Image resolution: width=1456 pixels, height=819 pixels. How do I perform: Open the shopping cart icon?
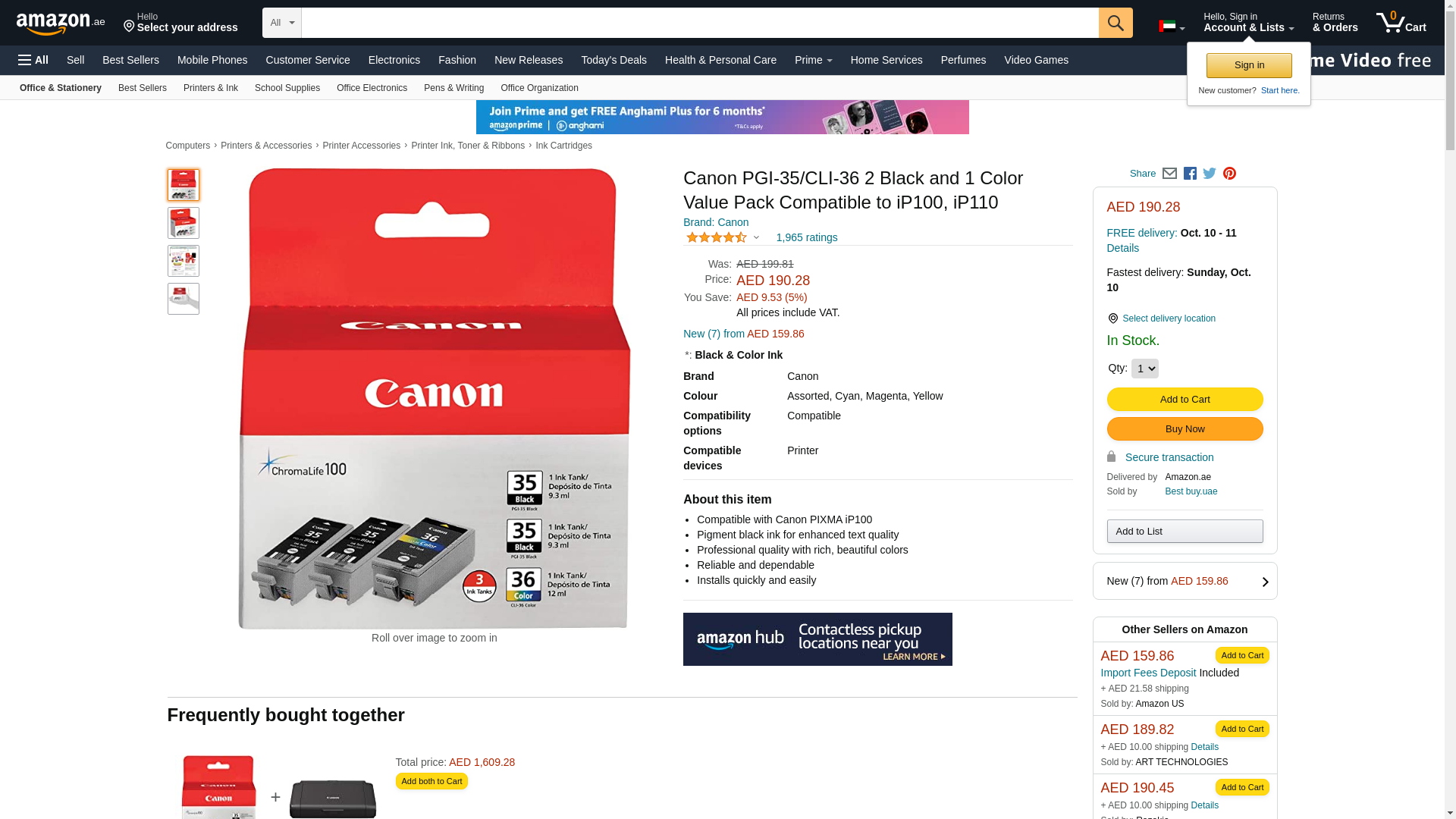pyautogui.click(x=1401, y=22)
